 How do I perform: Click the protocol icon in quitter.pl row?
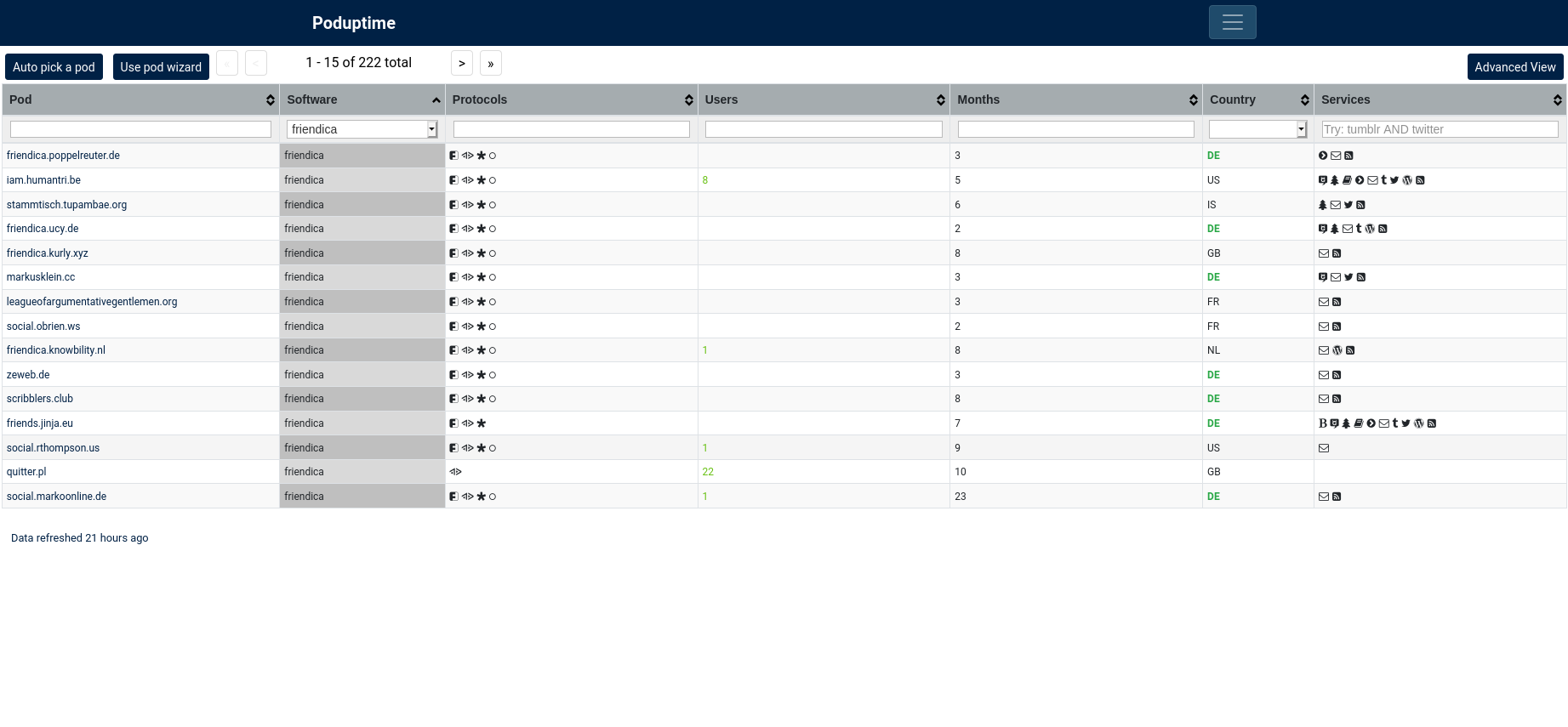(455, 472)
